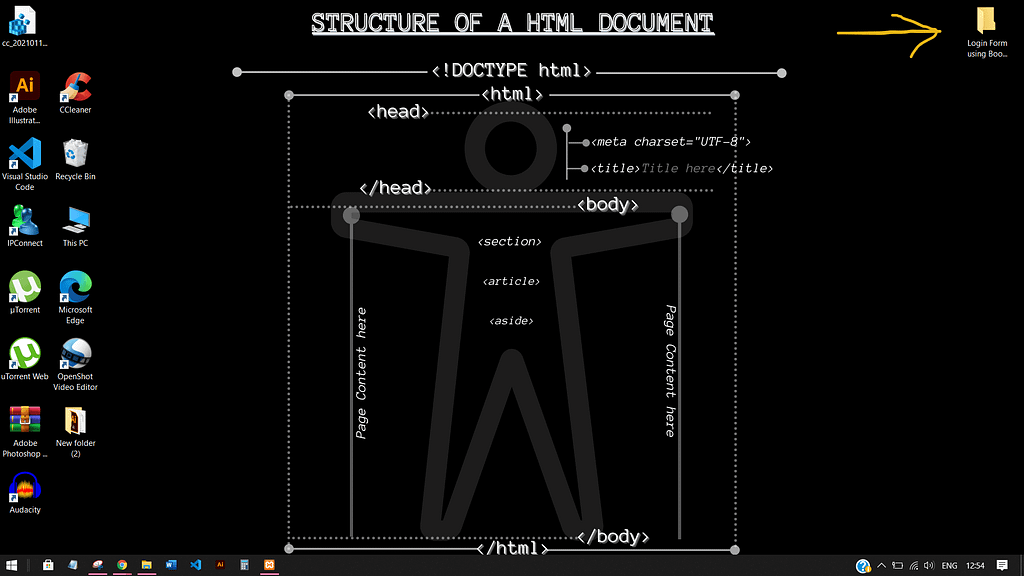Image resolution: width=1024 pixels, height=576 pixels.
Task: Click the network icon to view Wi-Fi options
Action: (x=913, y=566)
